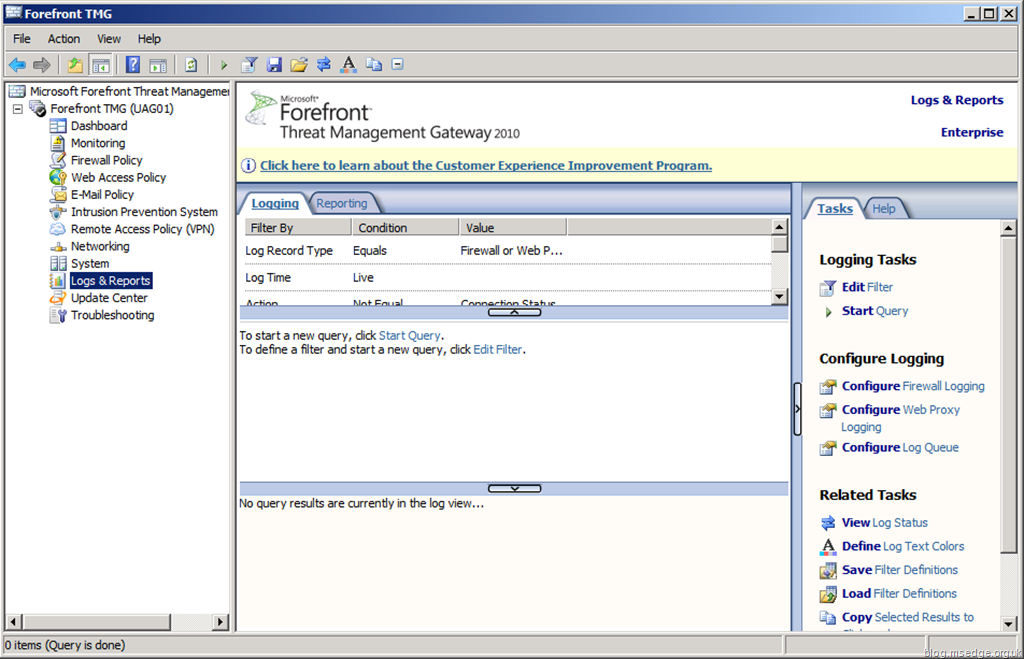Select Remote Access Policy (VPN) in tree
The image size is (1024, 659).
(142, 229)
